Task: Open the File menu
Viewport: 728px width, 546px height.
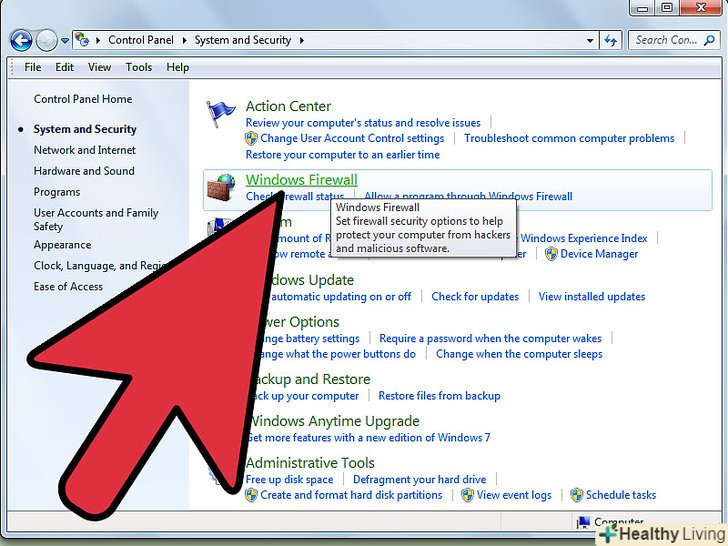Action: [32, 67]
